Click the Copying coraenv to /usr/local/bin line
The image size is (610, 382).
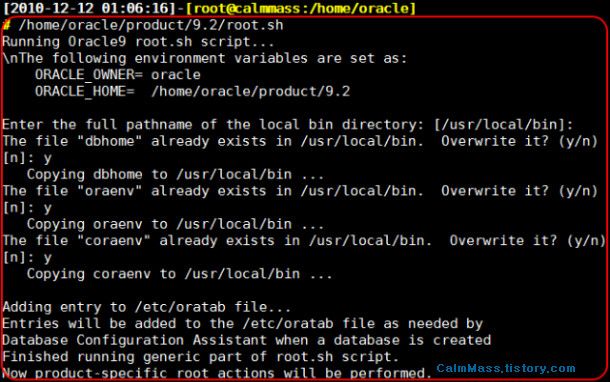179,274
